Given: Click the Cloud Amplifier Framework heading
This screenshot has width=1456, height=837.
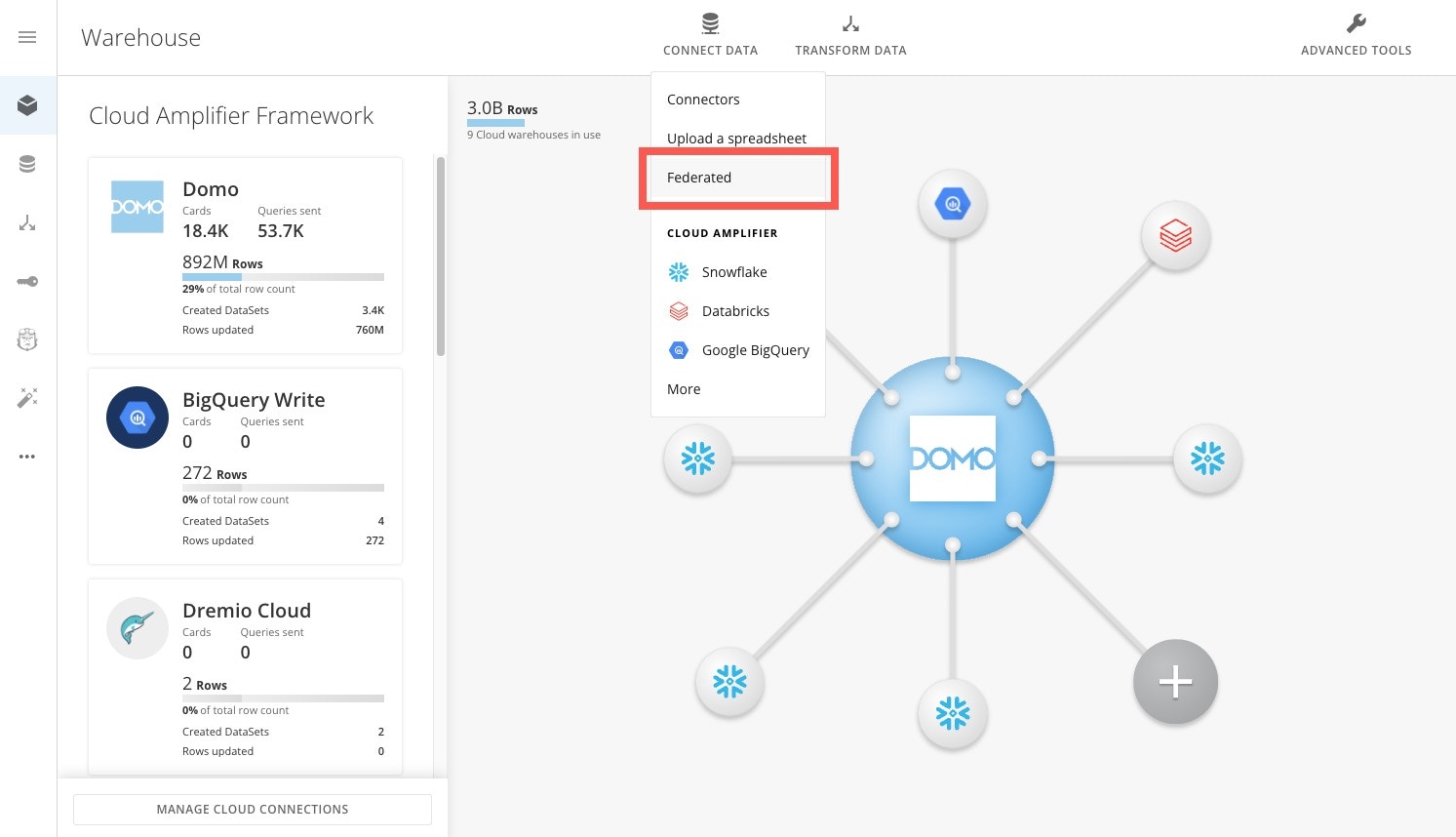Looking at the screenshot, I should point(231,116).
